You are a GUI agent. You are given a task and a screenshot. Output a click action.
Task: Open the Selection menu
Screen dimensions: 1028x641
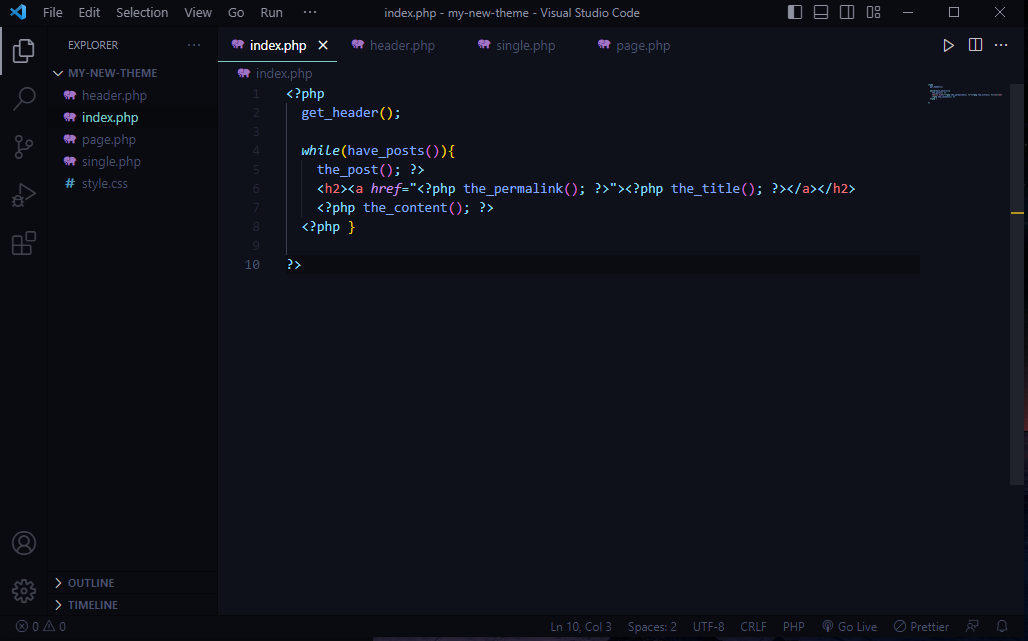point(142,12)
